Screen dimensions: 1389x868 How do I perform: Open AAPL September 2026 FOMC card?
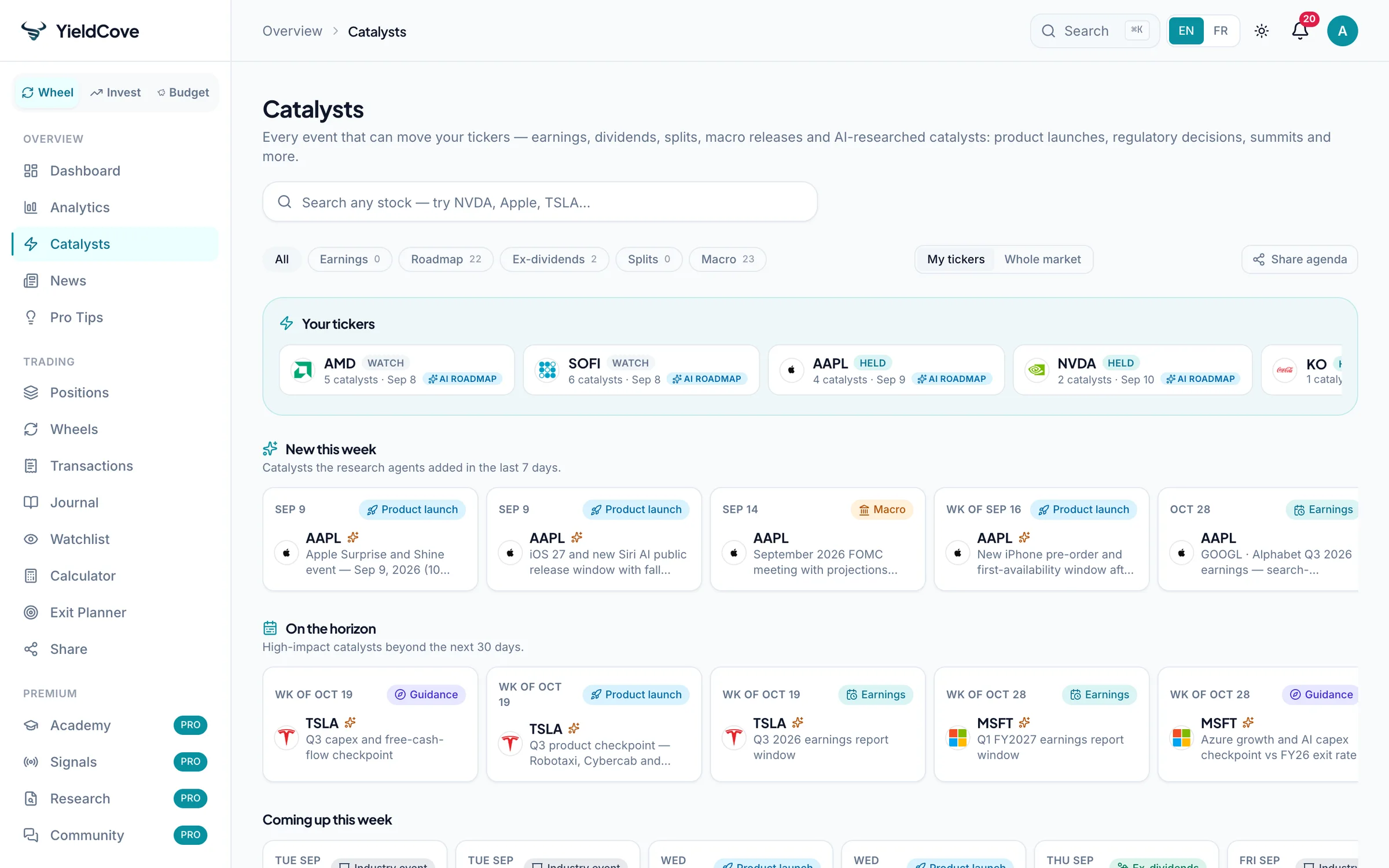pyautogui.click(x=818, y=539)
